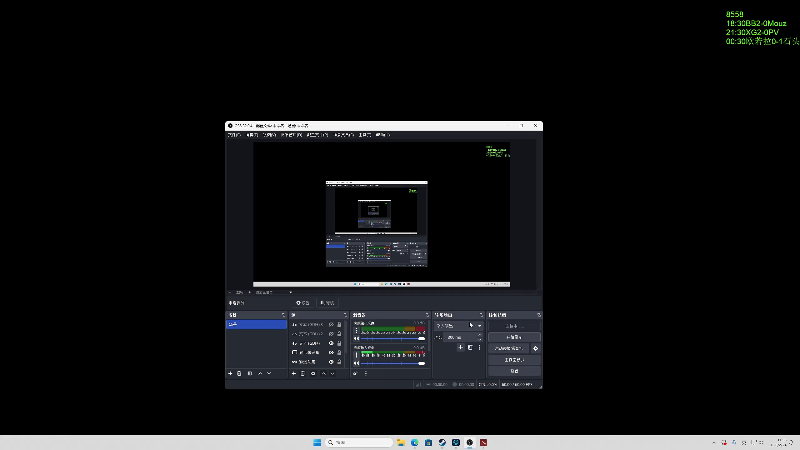
Task: Open the Help menu in OBS
Action: click(383, 135)
